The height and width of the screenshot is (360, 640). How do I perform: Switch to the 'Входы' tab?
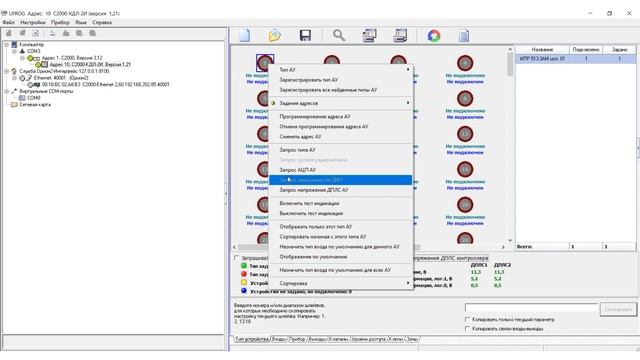pyautogui.click(x=279, y=339)
